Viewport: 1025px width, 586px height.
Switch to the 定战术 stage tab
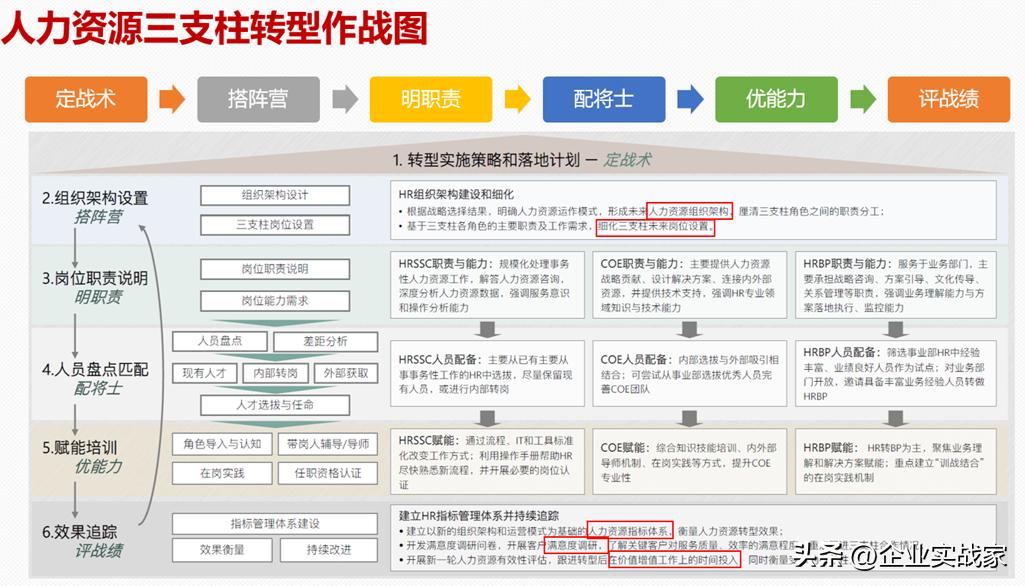[x=85, y=99]
